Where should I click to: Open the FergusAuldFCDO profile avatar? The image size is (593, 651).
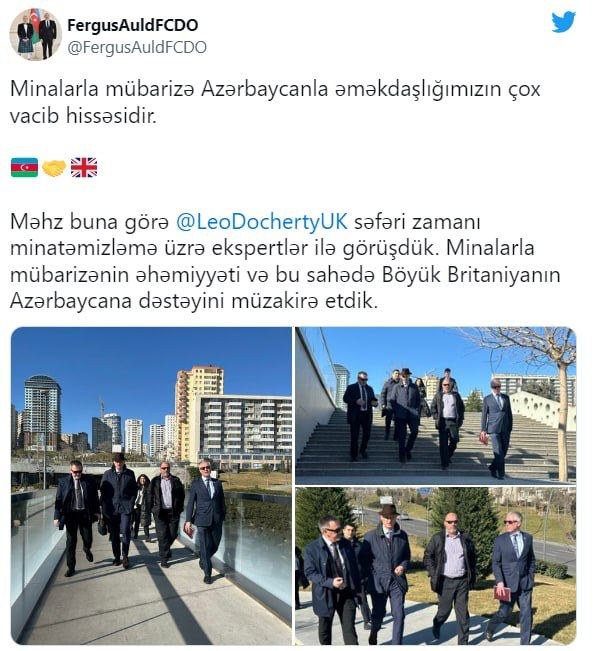pos(36,34)
